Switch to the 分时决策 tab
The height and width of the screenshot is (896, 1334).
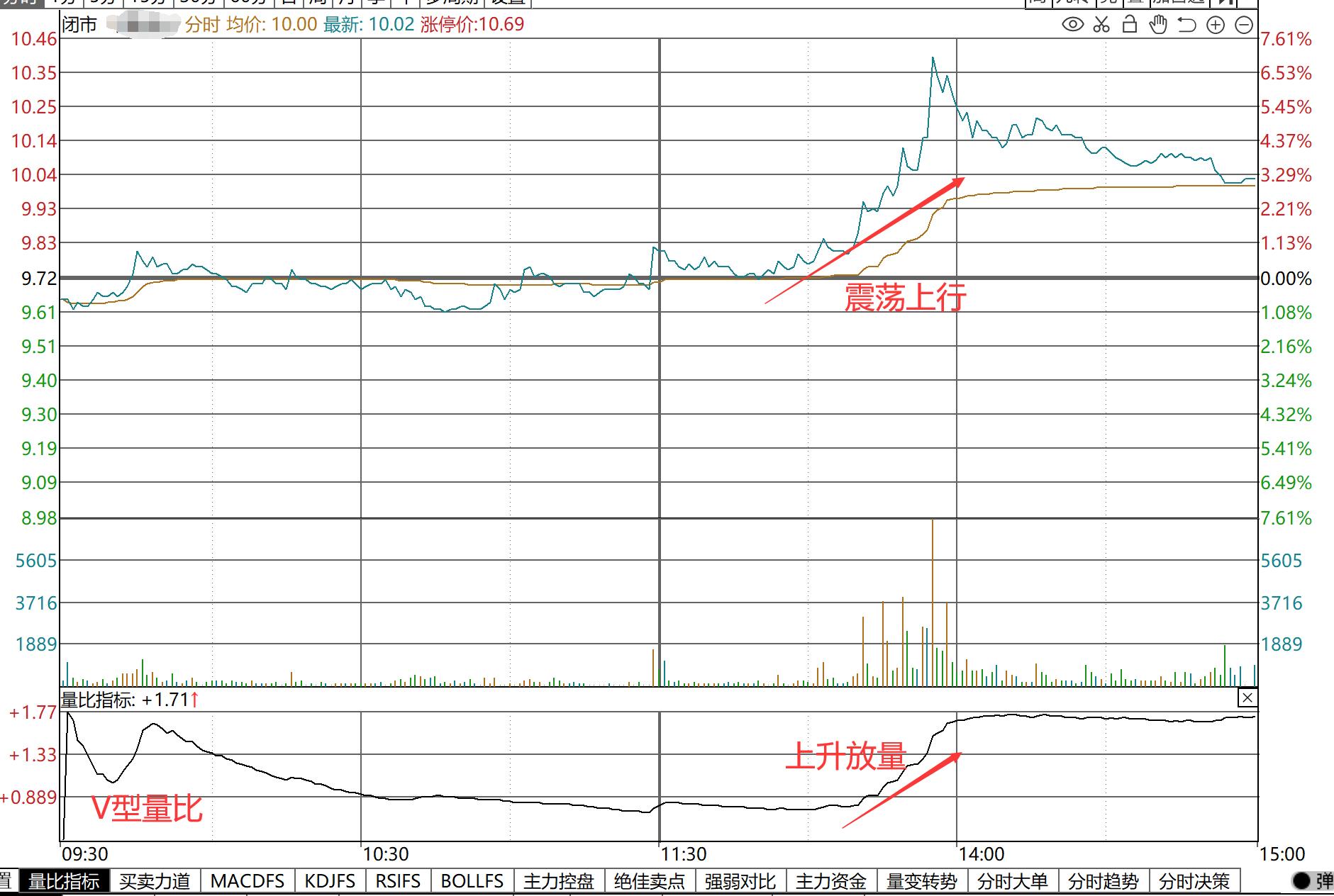tap(1194, 881)
